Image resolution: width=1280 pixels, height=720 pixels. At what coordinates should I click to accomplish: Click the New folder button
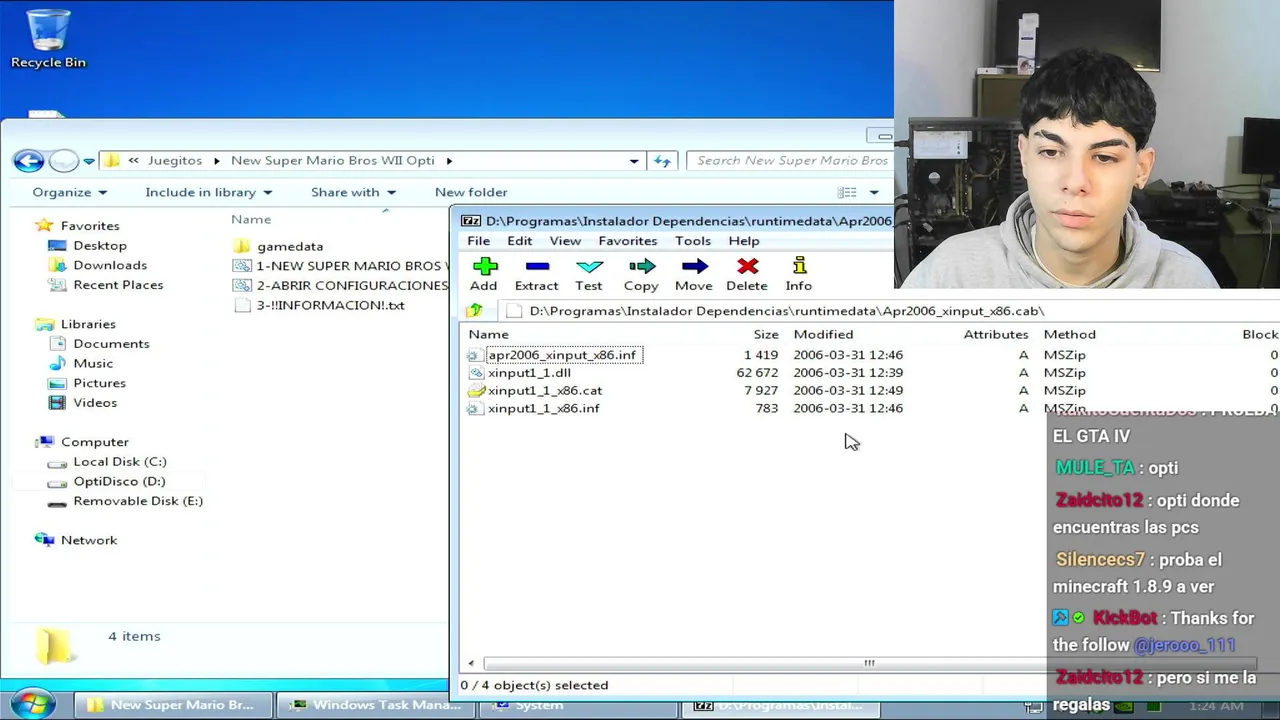471,192
